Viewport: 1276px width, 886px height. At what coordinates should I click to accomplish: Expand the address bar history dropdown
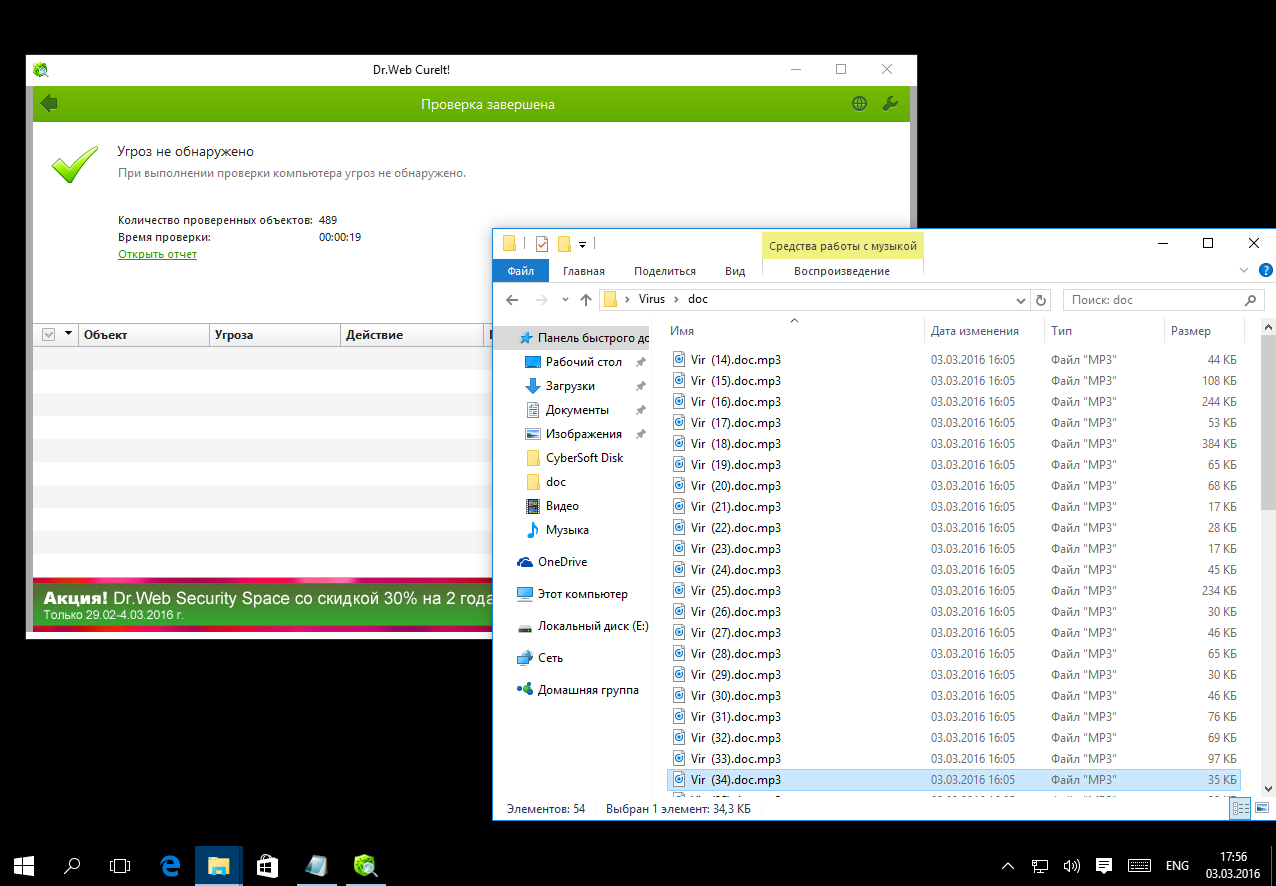point(1020,300)
